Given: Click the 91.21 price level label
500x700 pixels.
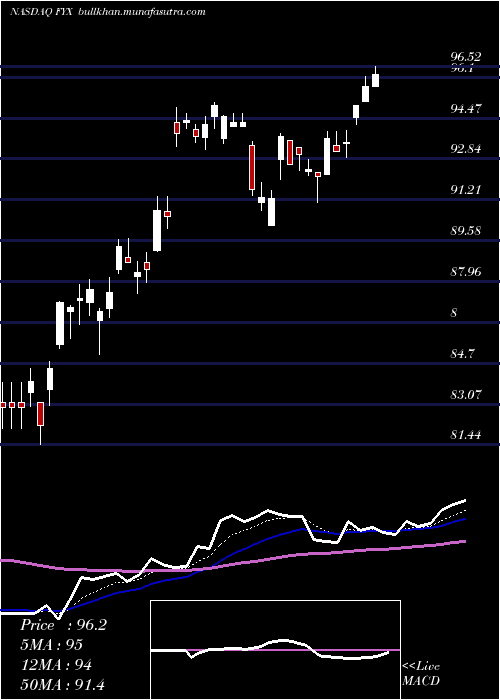Looking at the screenshot, I should (x=466, y=190).
